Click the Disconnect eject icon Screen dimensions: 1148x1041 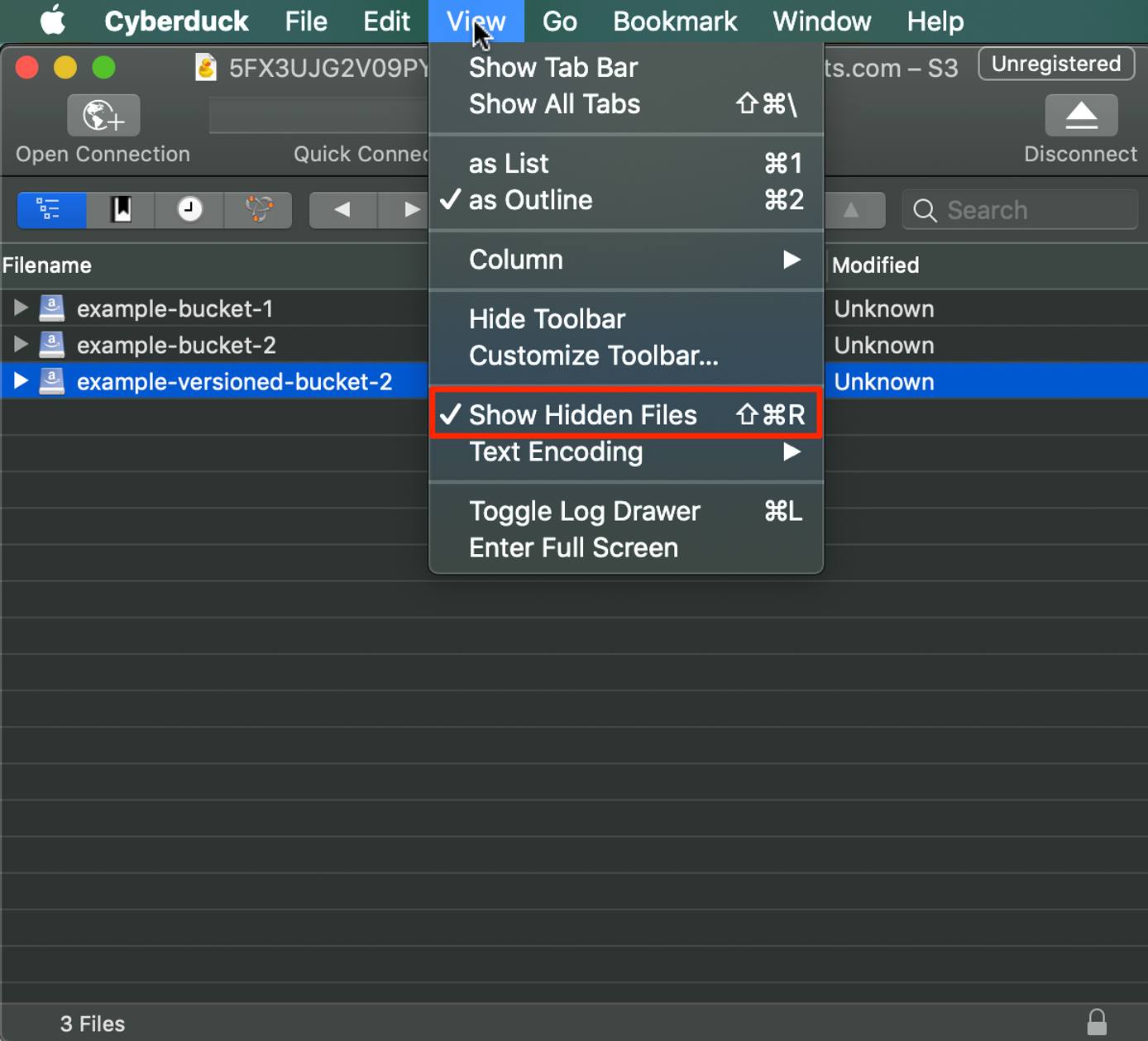(x=1081, y=116)
